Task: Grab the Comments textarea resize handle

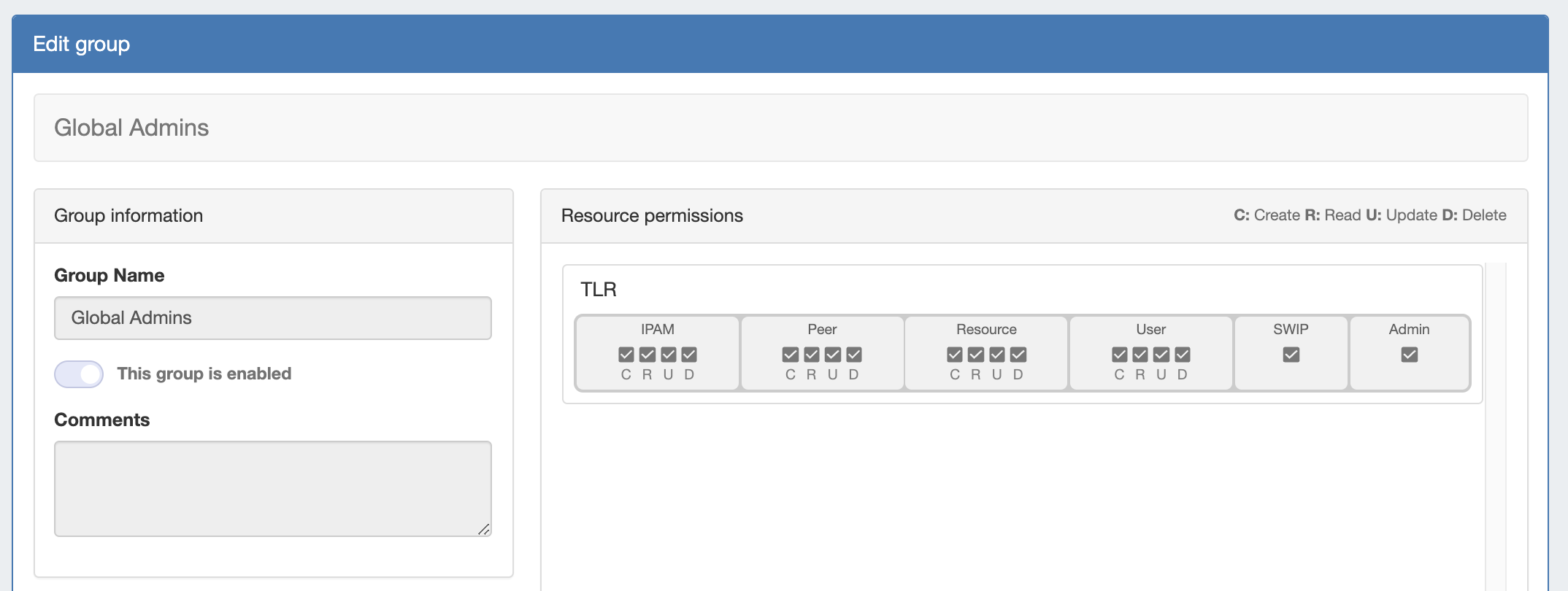Action: coord(484,529)
